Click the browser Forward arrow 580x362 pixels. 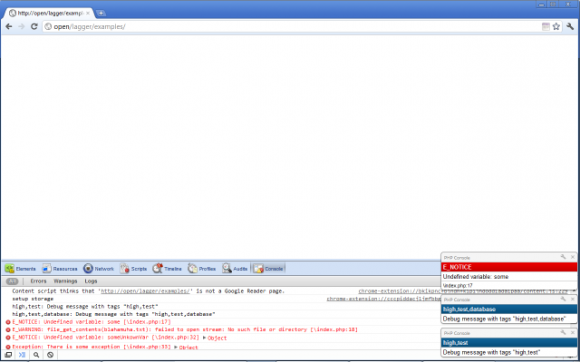click(x=21, y=27)
